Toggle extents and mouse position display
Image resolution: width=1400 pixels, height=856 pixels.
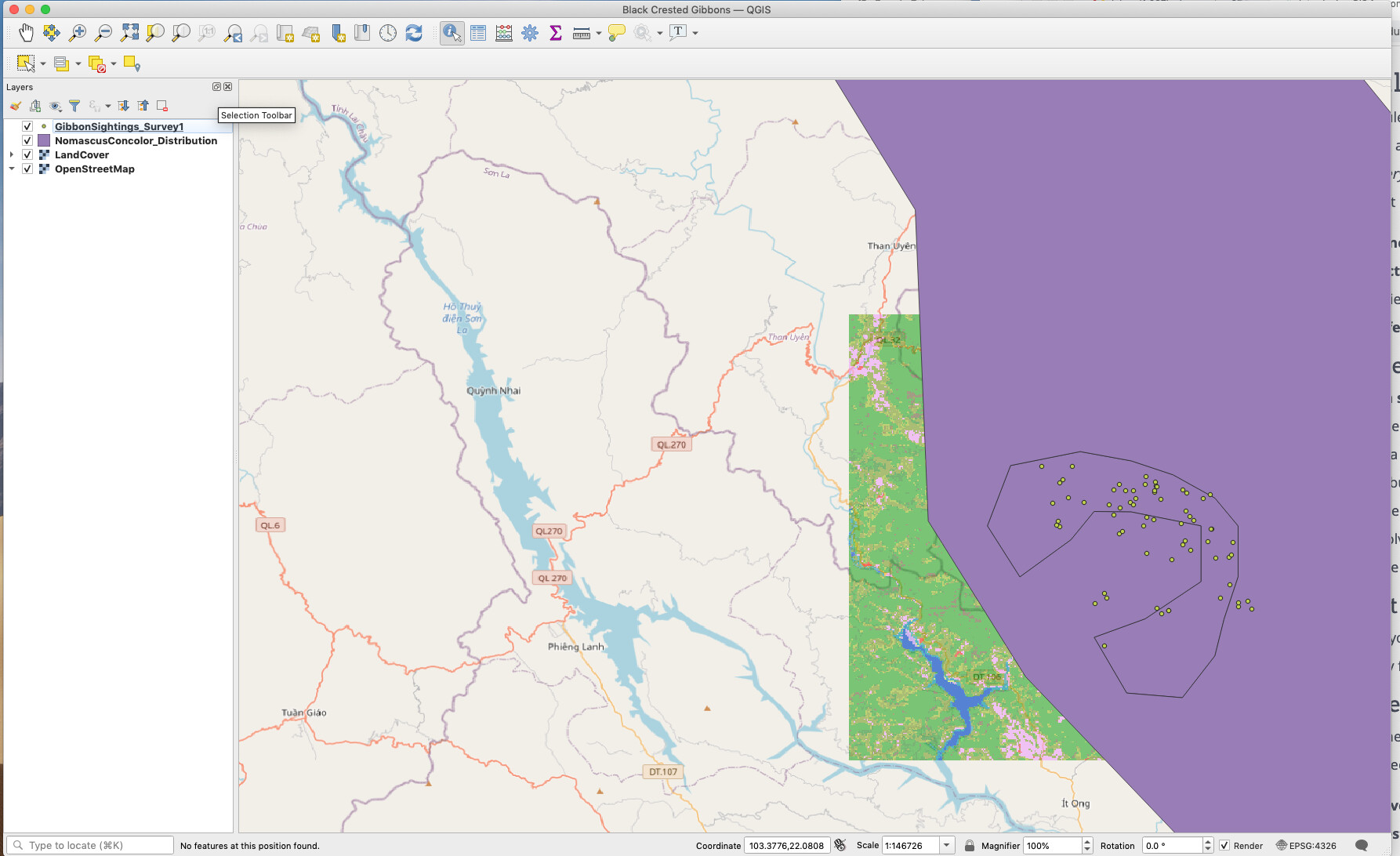840,845
